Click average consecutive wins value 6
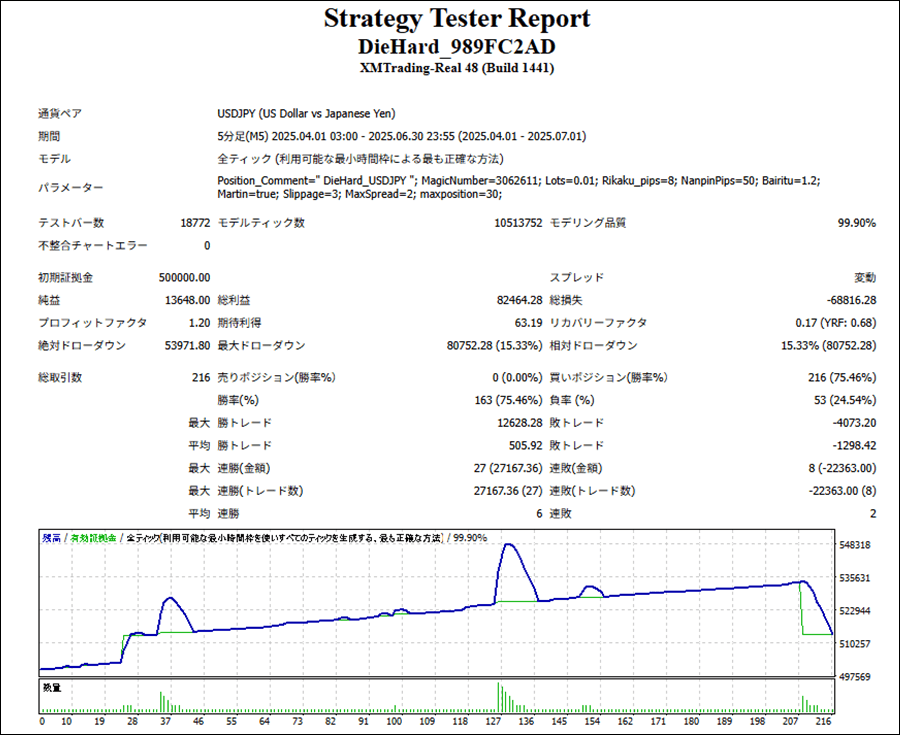The image size is (900, 735). coord(539,514)
